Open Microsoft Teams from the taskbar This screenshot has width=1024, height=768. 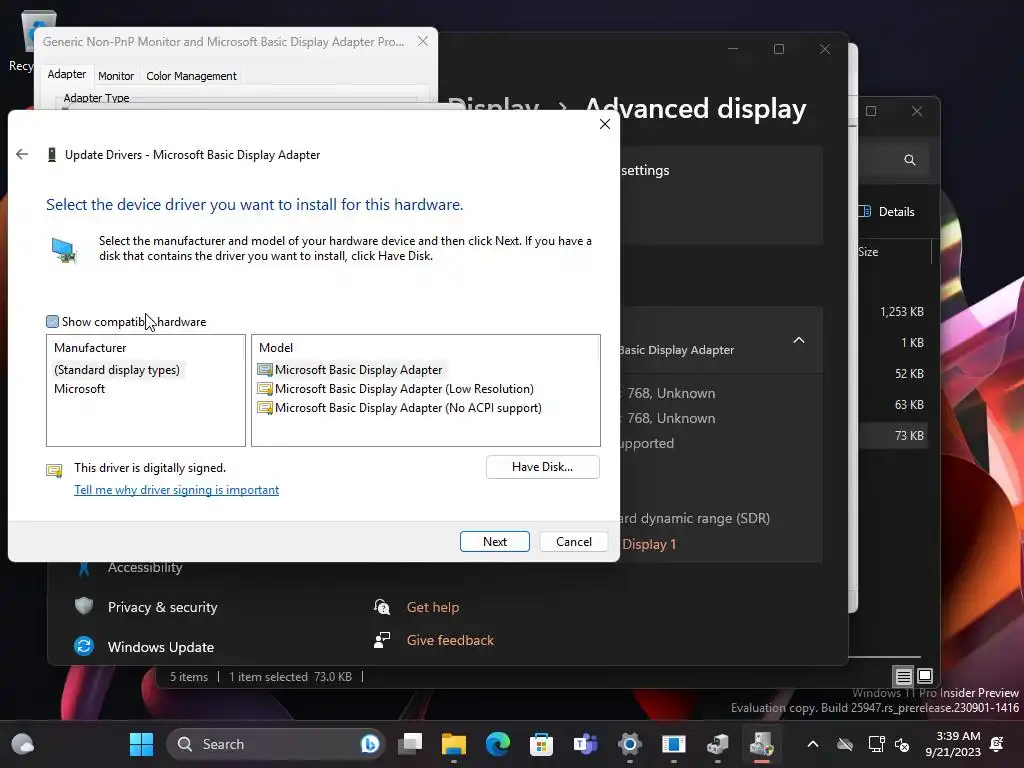[585, 744]
